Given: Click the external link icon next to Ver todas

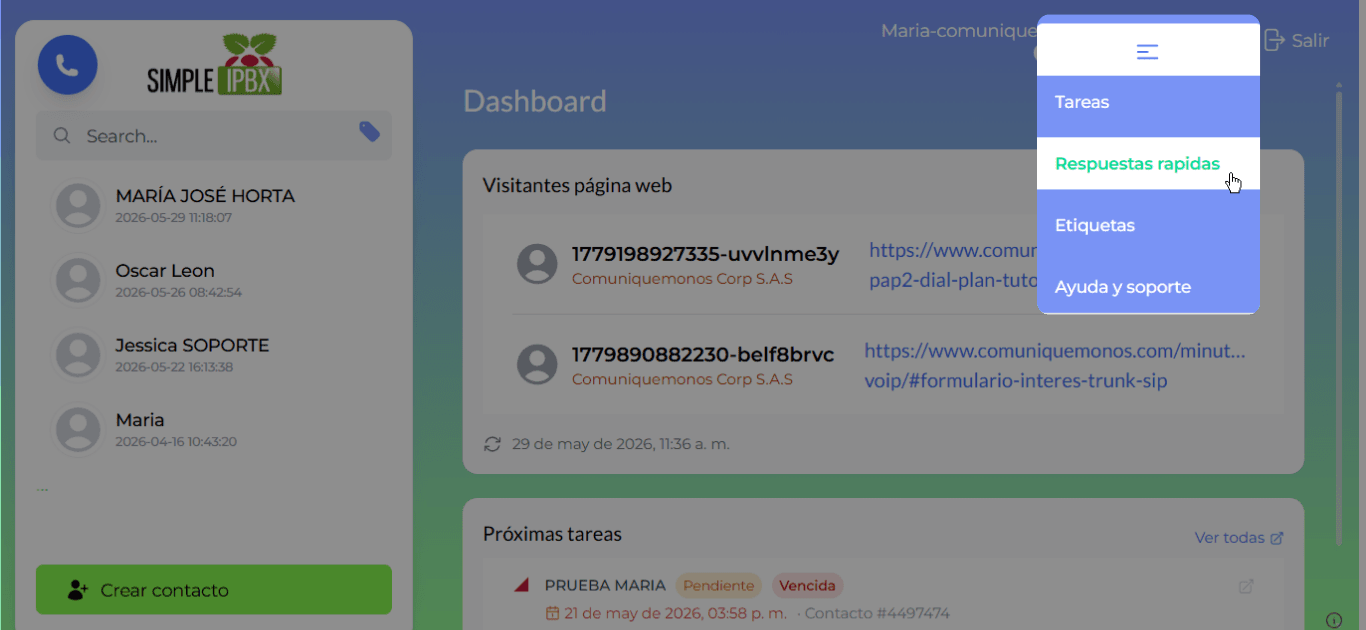Looking at the screenshot, I should pos(1277,538).
